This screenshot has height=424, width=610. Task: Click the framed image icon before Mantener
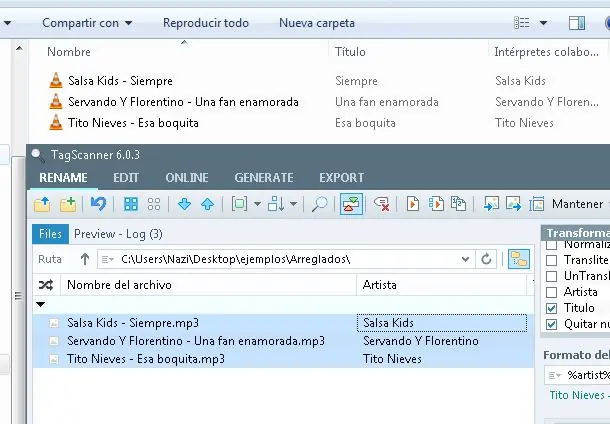(x=537, y=204)
